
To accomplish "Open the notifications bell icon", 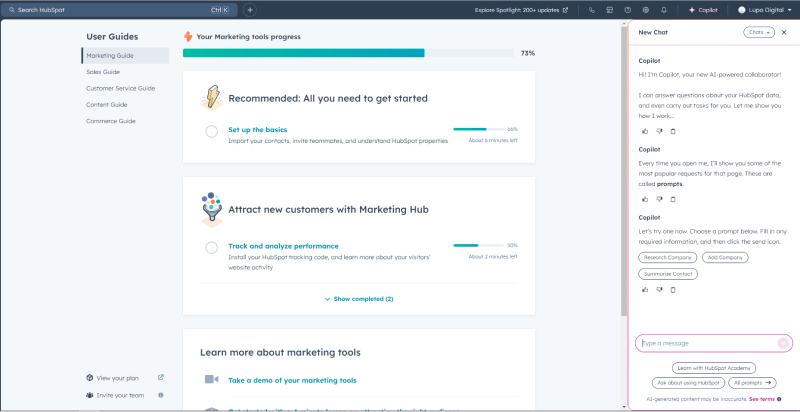I will (x=664, y=10).
